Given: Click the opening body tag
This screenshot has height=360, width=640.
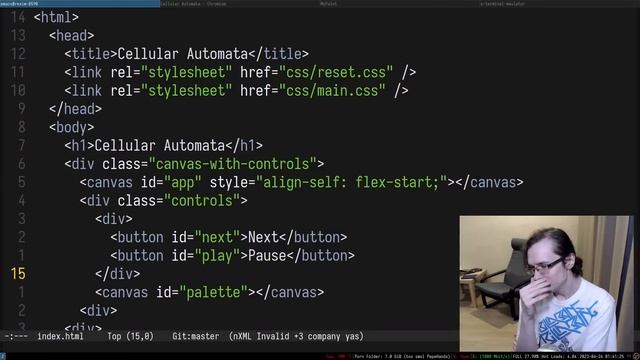Looking at the screenshot, I should point(71,127).
